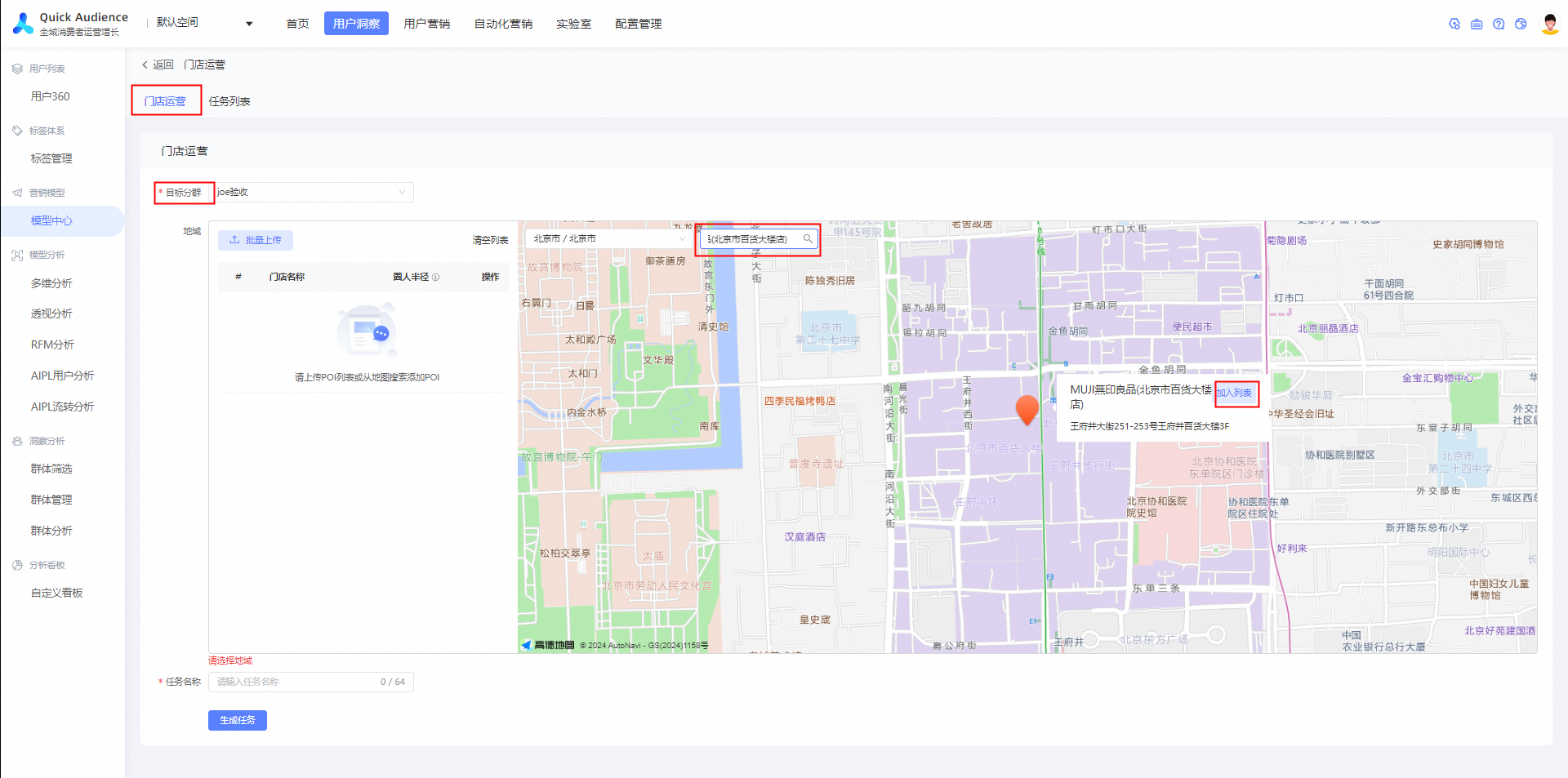Click the 四季民福烤鸭店 label on map
Image resolution: width=1568 pixels, height=778 pixels.
pyautogui.click(x=800, y=401)
